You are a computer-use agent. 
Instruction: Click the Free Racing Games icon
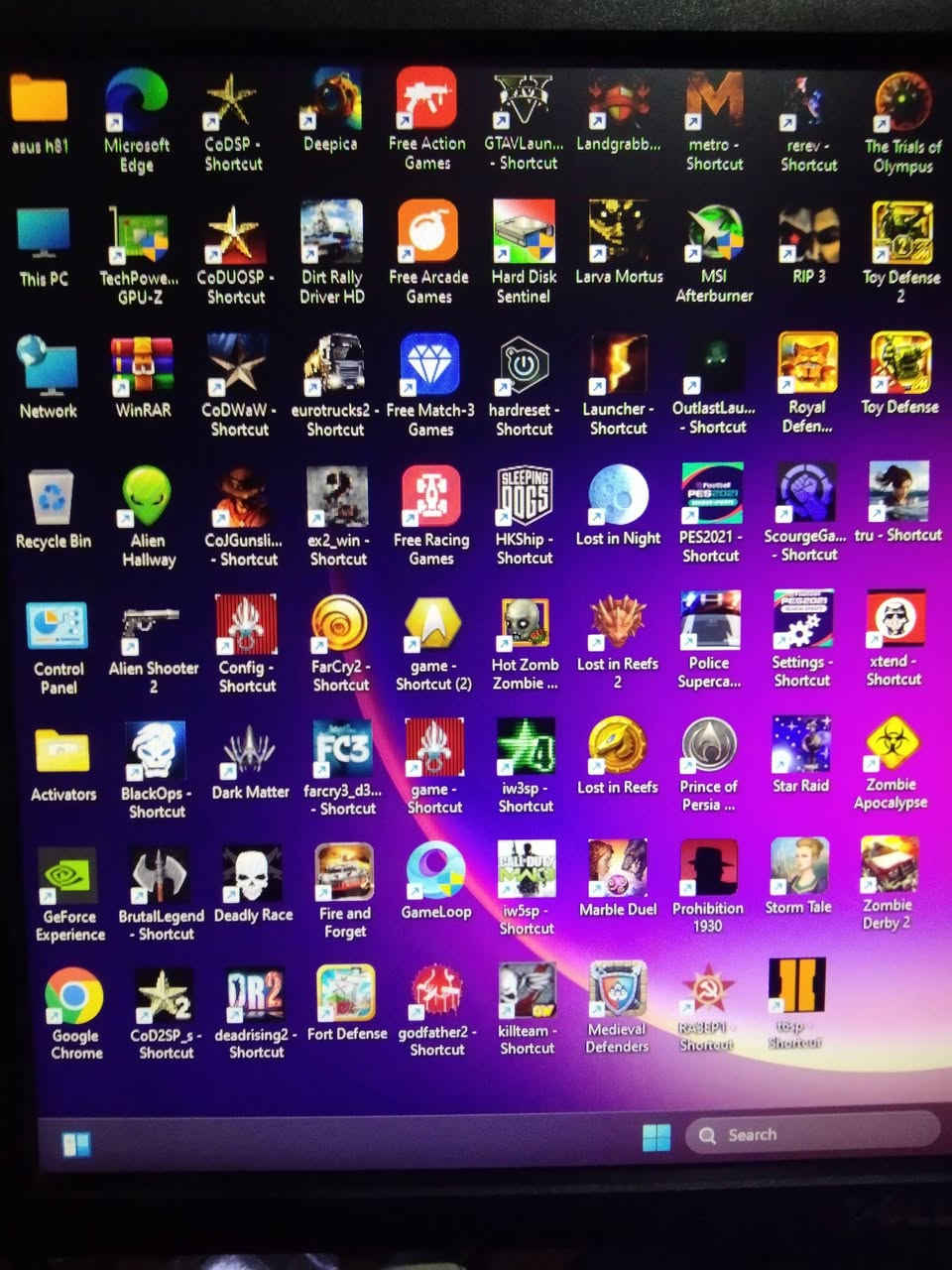coord(431,496)
